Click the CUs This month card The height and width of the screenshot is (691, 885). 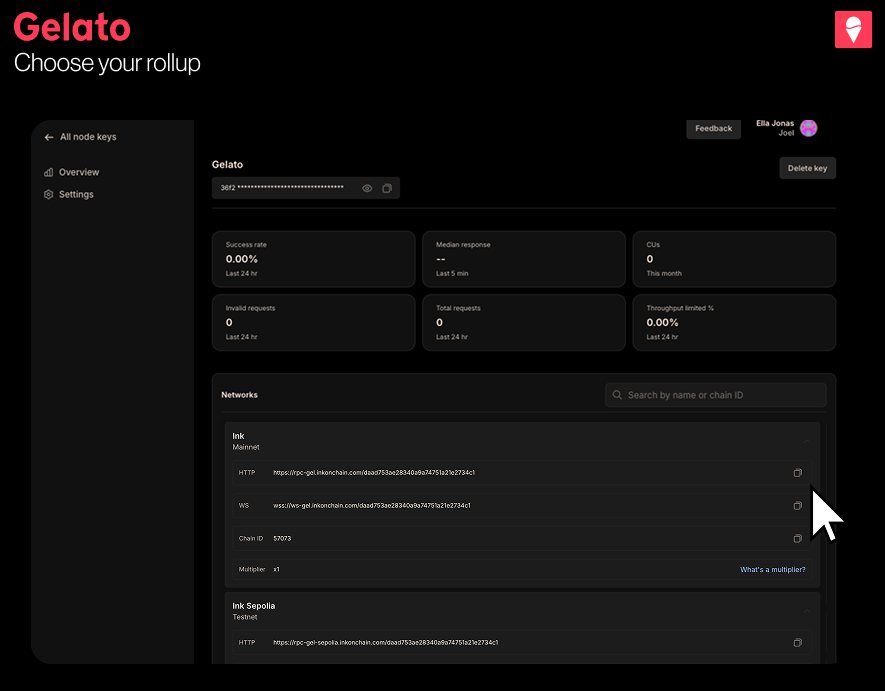734,259
